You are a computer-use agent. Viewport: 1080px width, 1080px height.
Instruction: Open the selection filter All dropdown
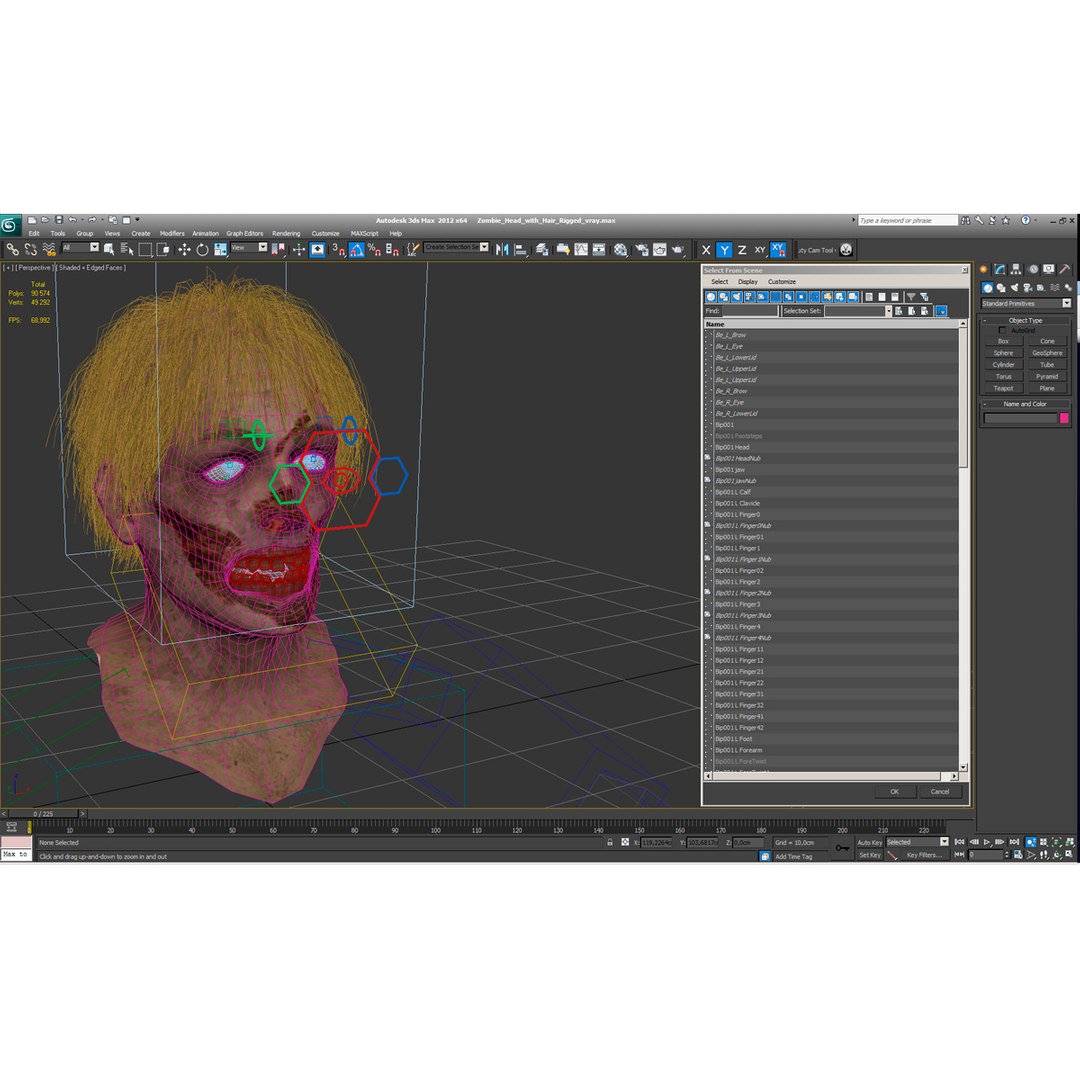(x=81, y=247)
